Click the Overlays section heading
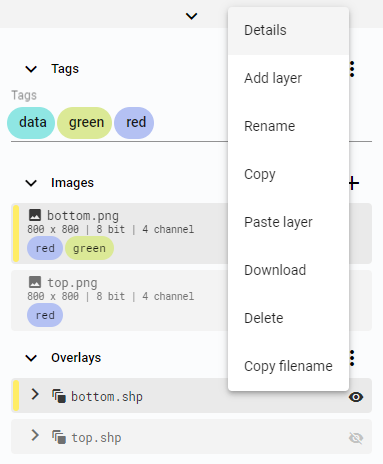383x464 pixels. (76, 358)
